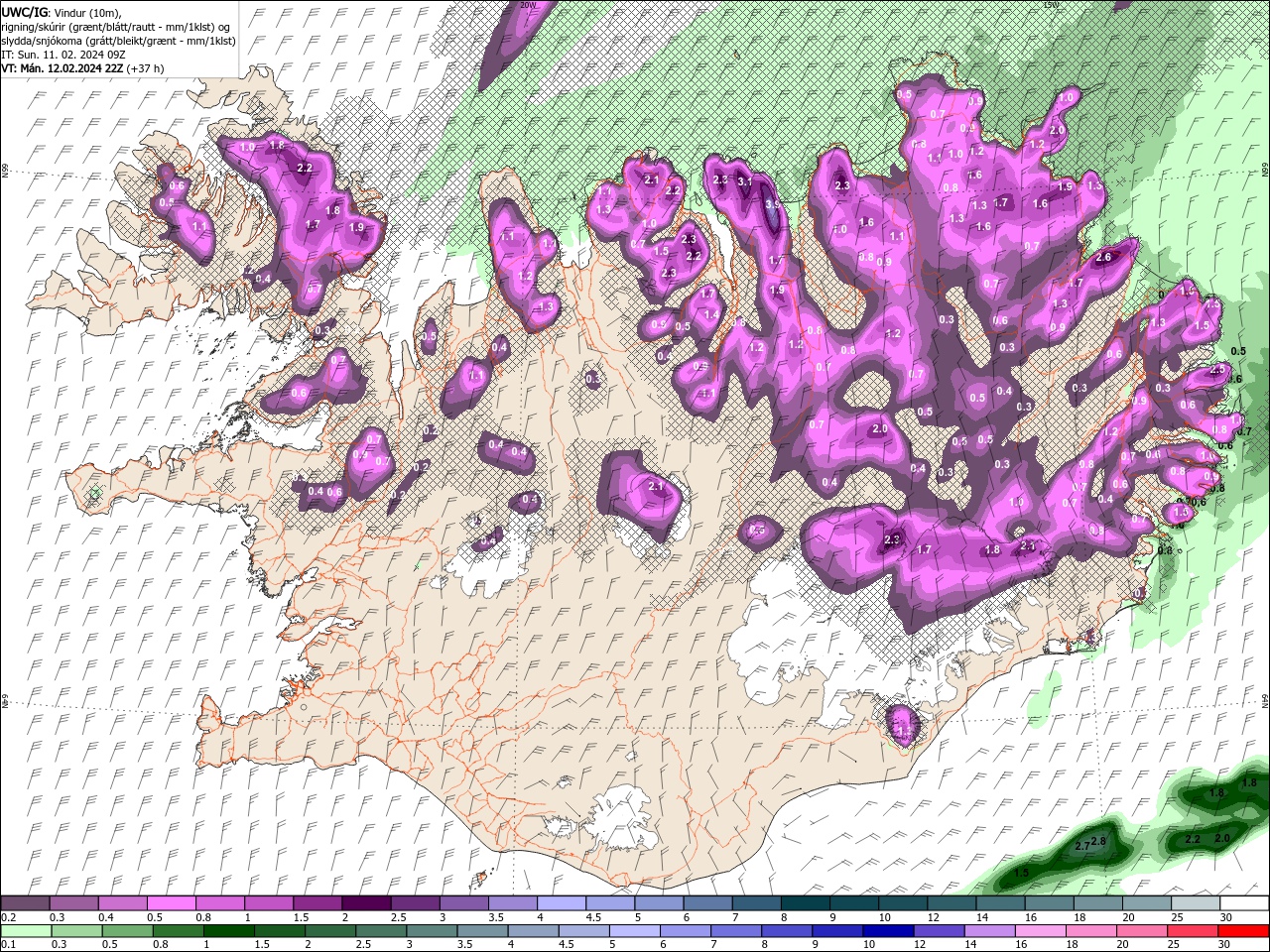Select the "rigning/skúrir (grænt/blátt/rautt - mm/1klst) og" line
The width and height of the screenshot is (1270, 952).
coord(117,27)
